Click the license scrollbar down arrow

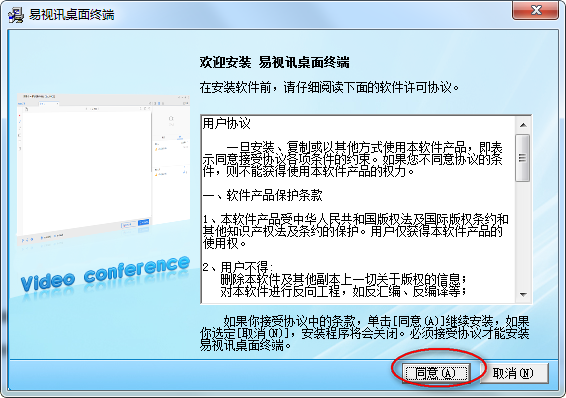[523, 294]
